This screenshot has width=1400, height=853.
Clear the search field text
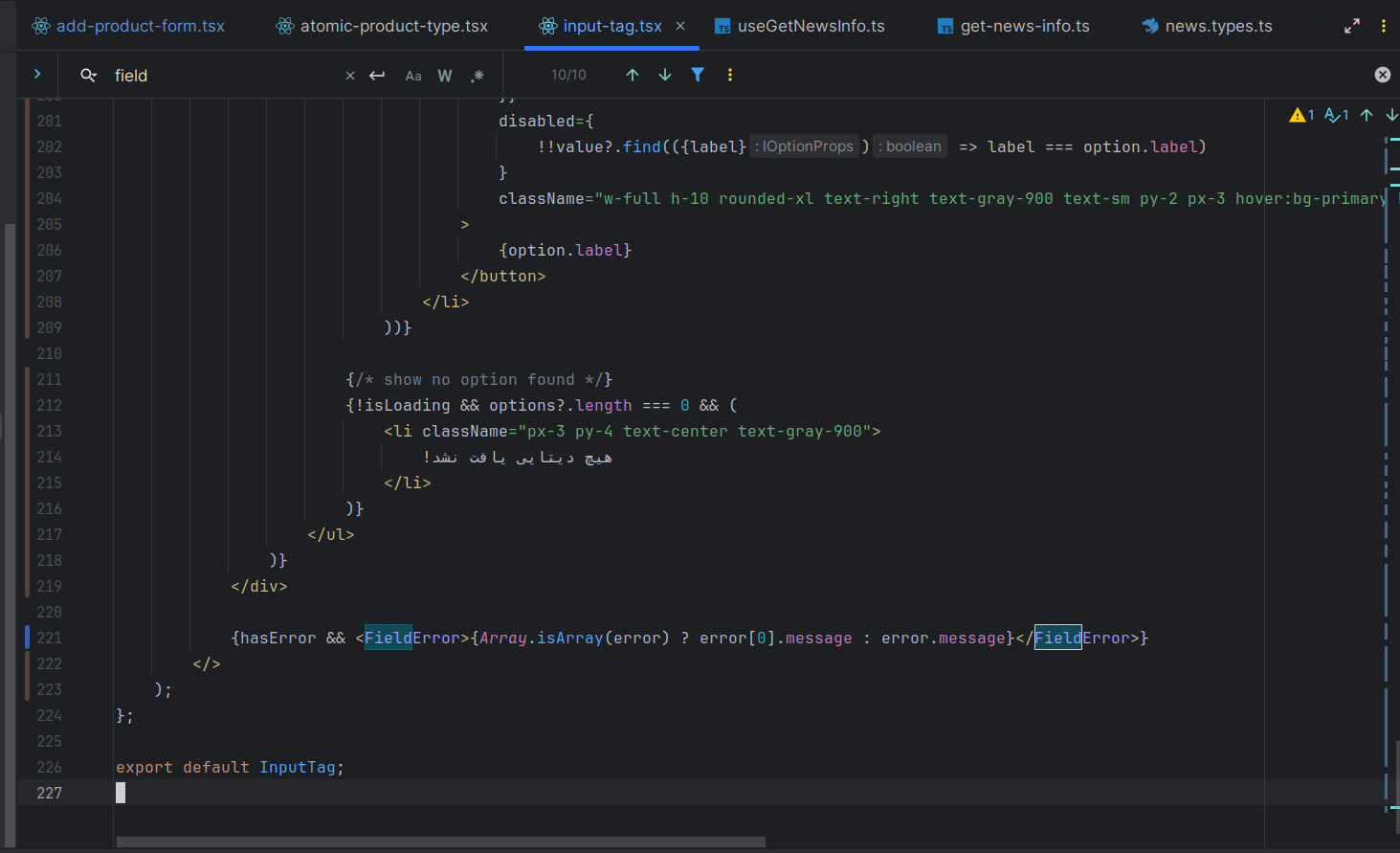coord(350,76)
